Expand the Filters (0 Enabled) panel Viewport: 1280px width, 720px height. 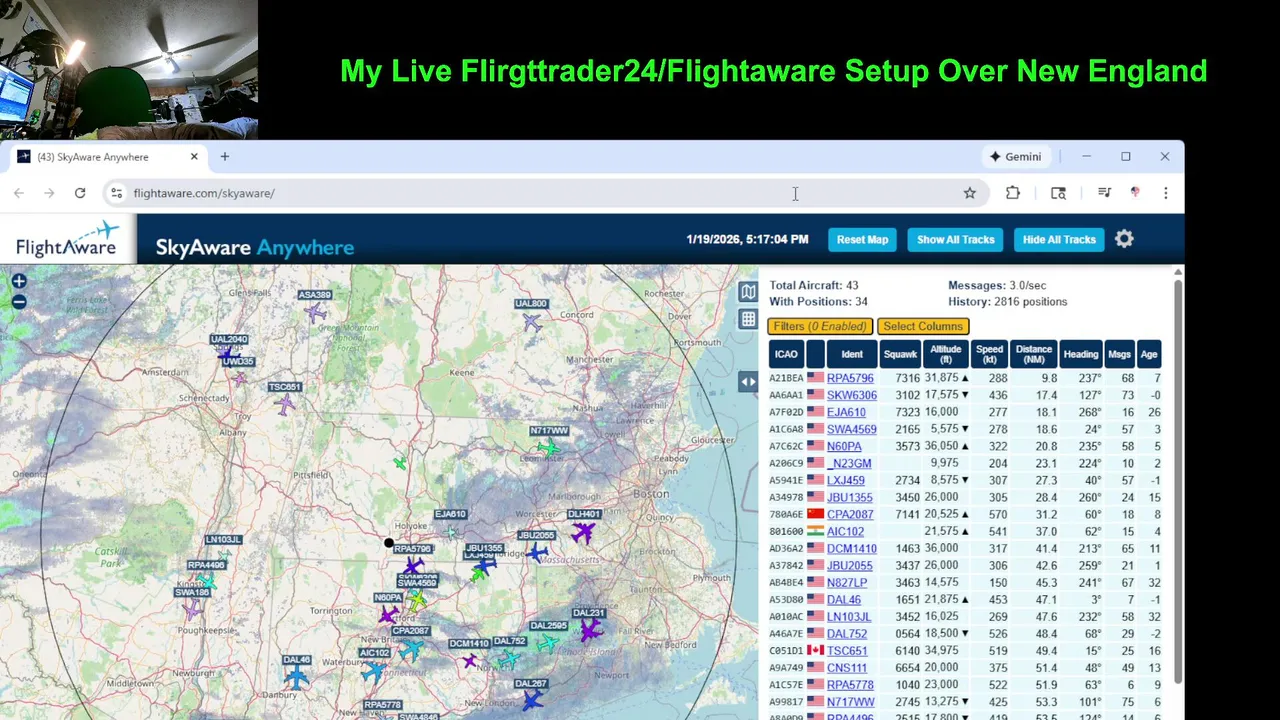tap(820, 326)
